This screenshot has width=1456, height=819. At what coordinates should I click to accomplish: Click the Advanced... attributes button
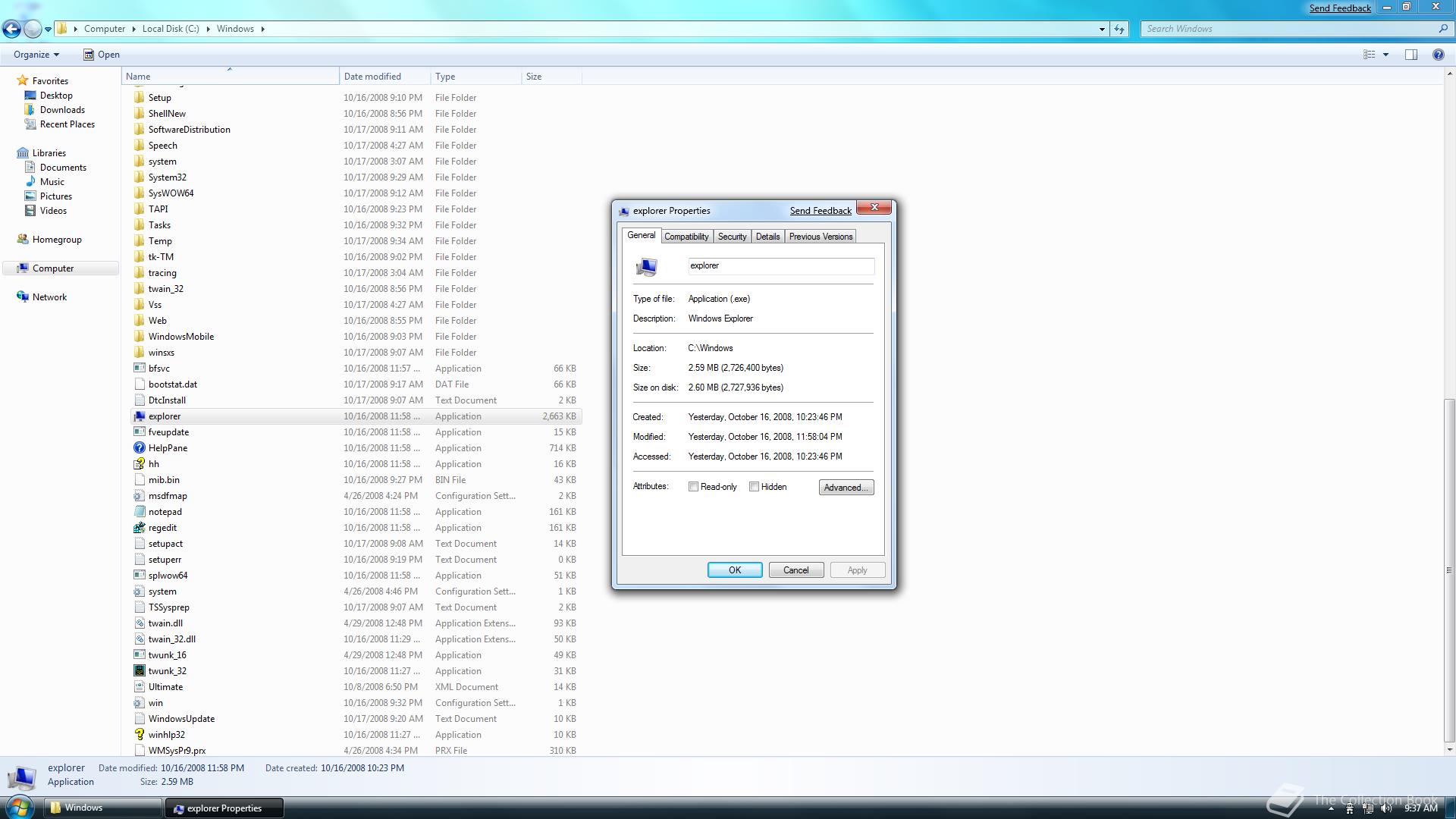[846, 488]
